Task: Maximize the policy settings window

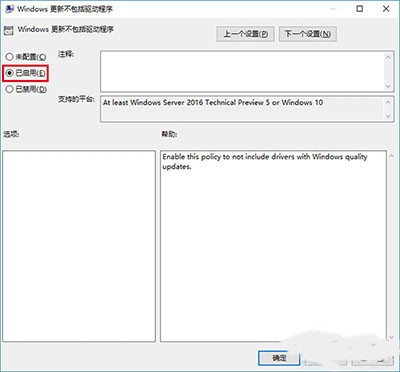Action: click(x=360, y=9)
